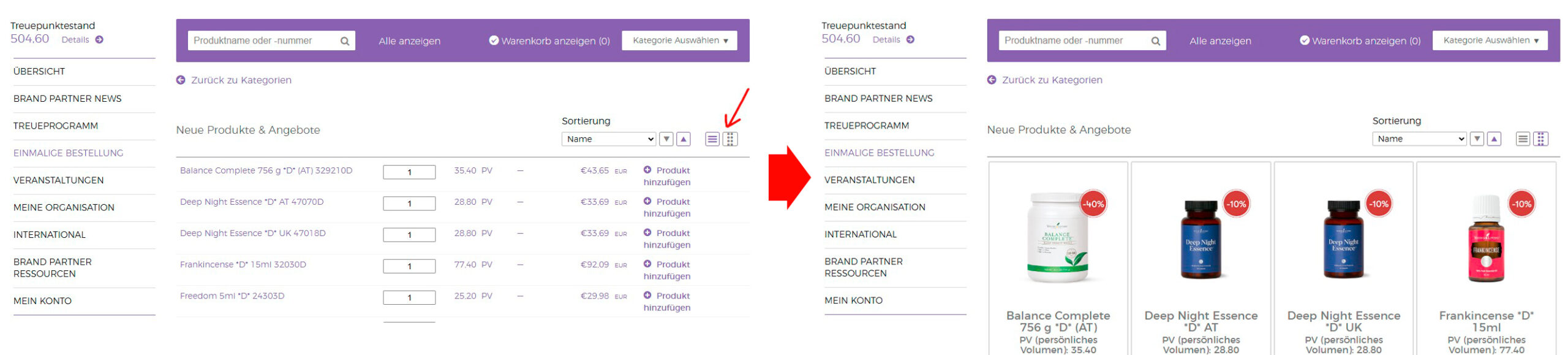The width and height of the screenshot is (1568, 355).
Task: Add Frankincense 15ml using its plus icon
Action: 647,264
